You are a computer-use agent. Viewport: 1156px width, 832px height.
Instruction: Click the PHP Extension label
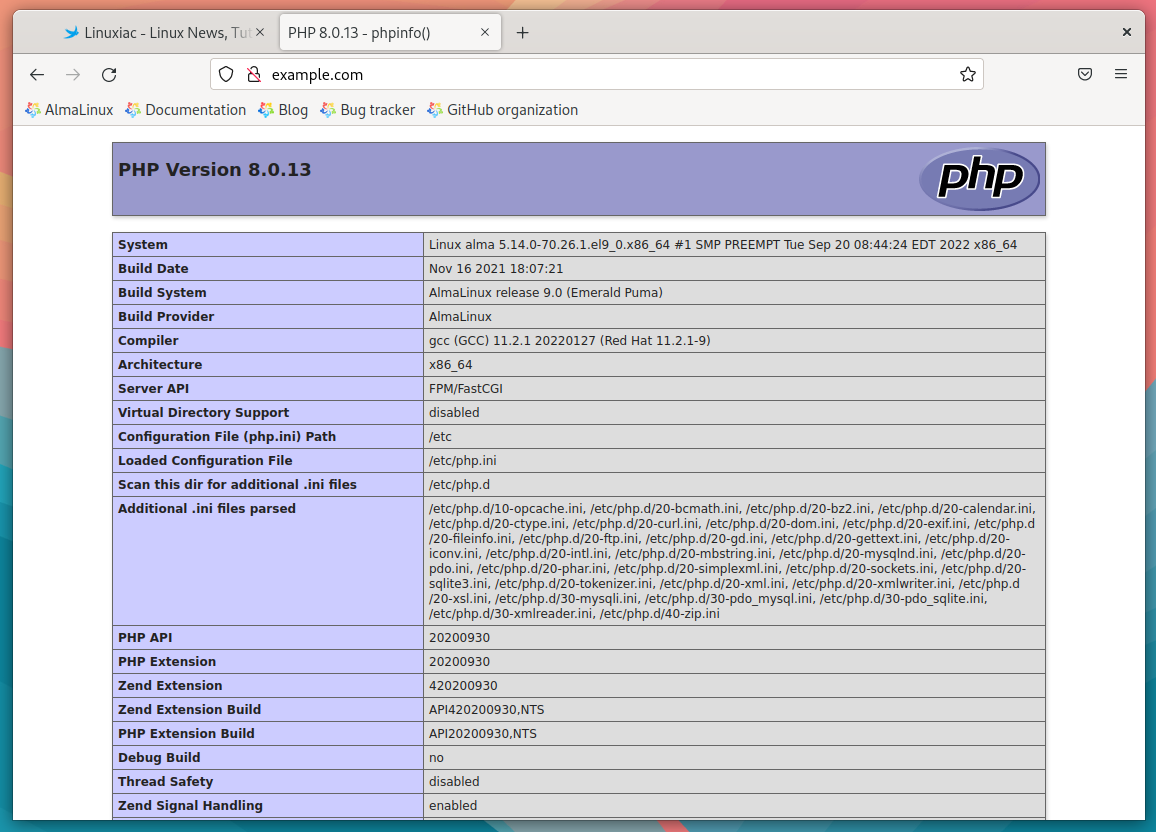click(167, 662)
